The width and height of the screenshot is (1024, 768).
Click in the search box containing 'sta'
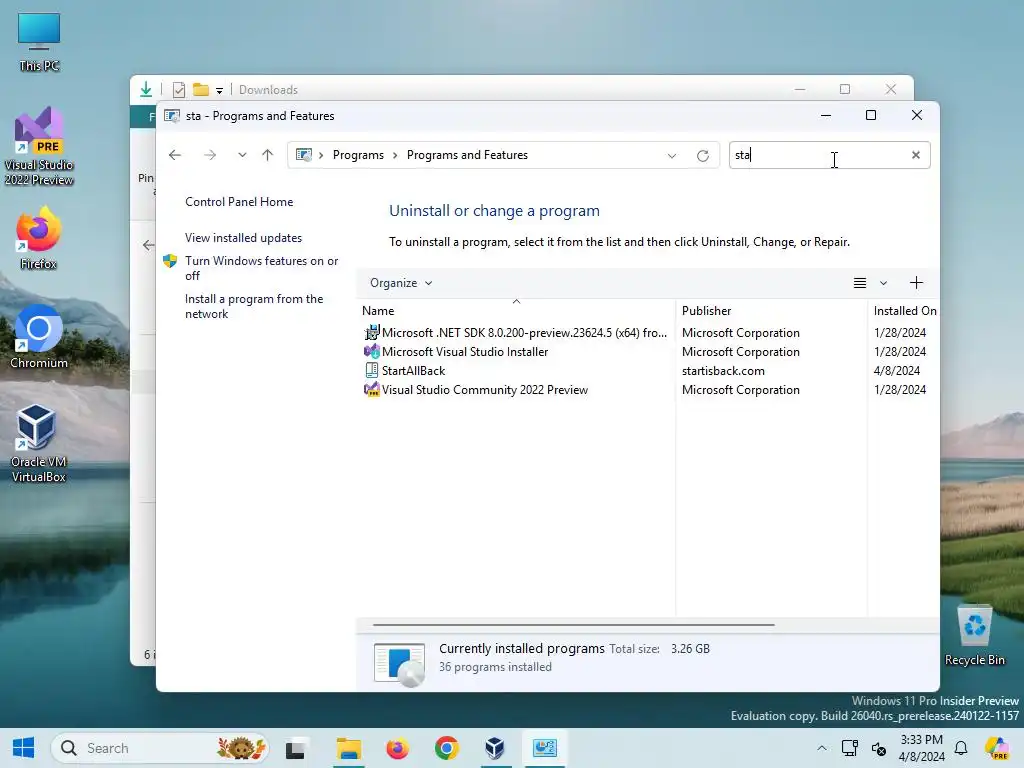point(820,155)
